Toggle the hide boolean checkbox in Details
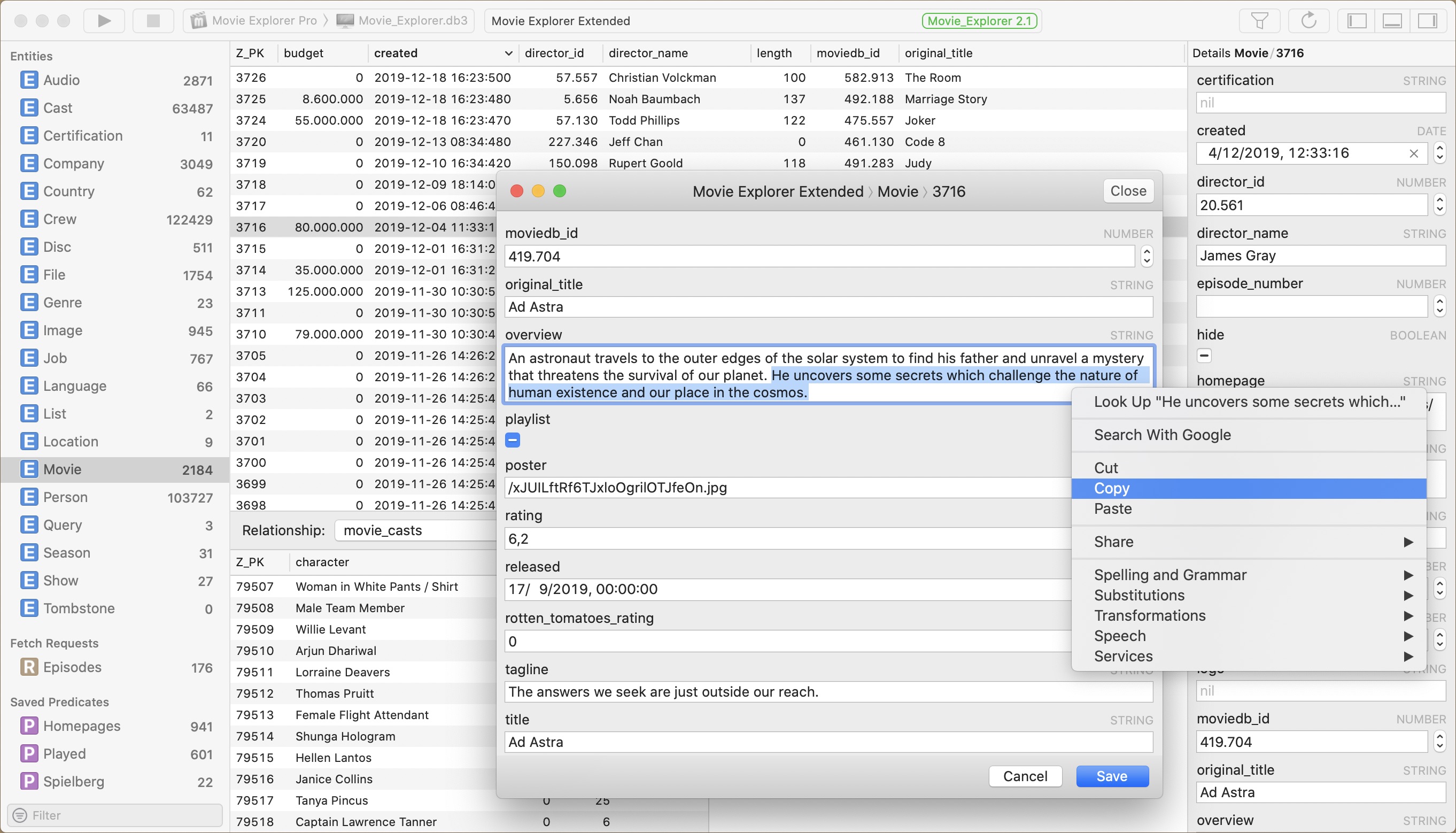Viewport: 1456px width, 833px height. (1204, 356)
